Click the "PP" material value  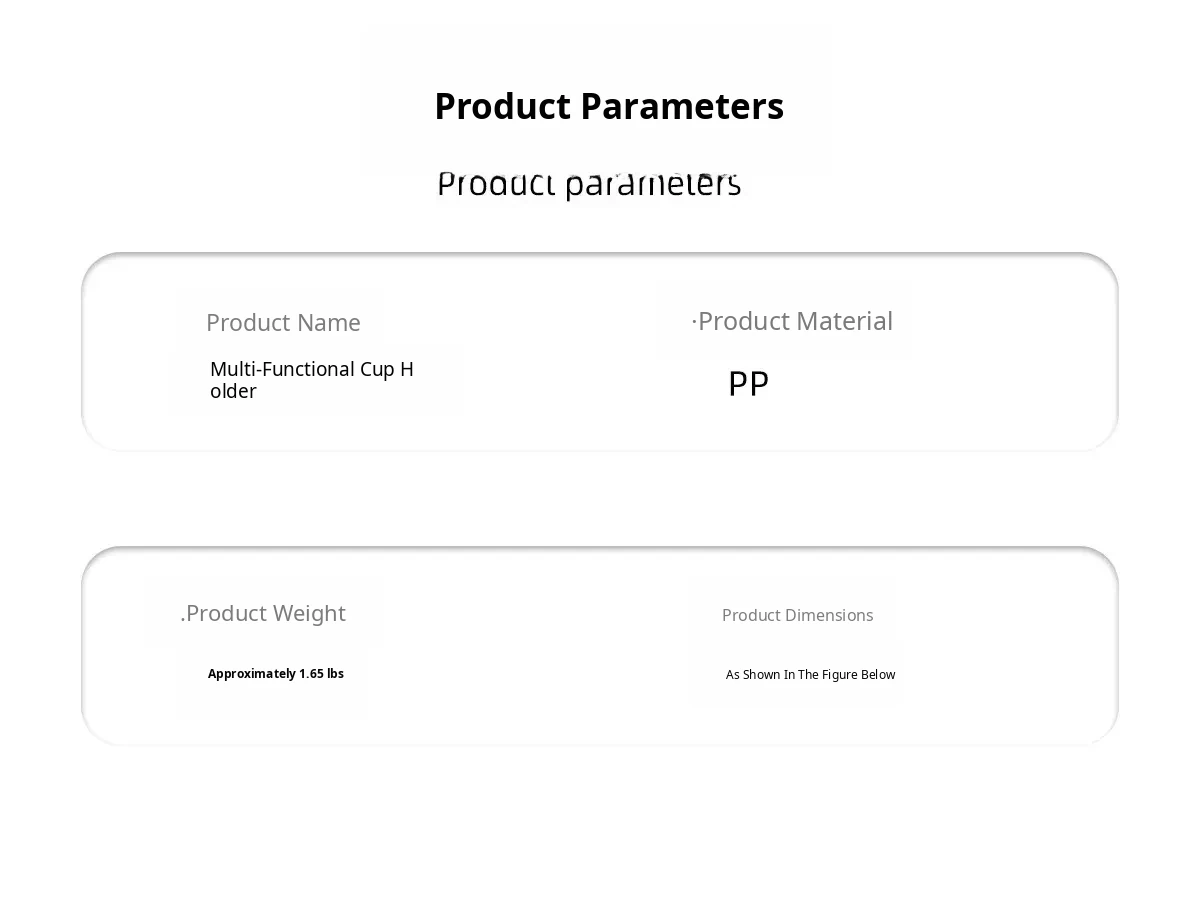748,384
